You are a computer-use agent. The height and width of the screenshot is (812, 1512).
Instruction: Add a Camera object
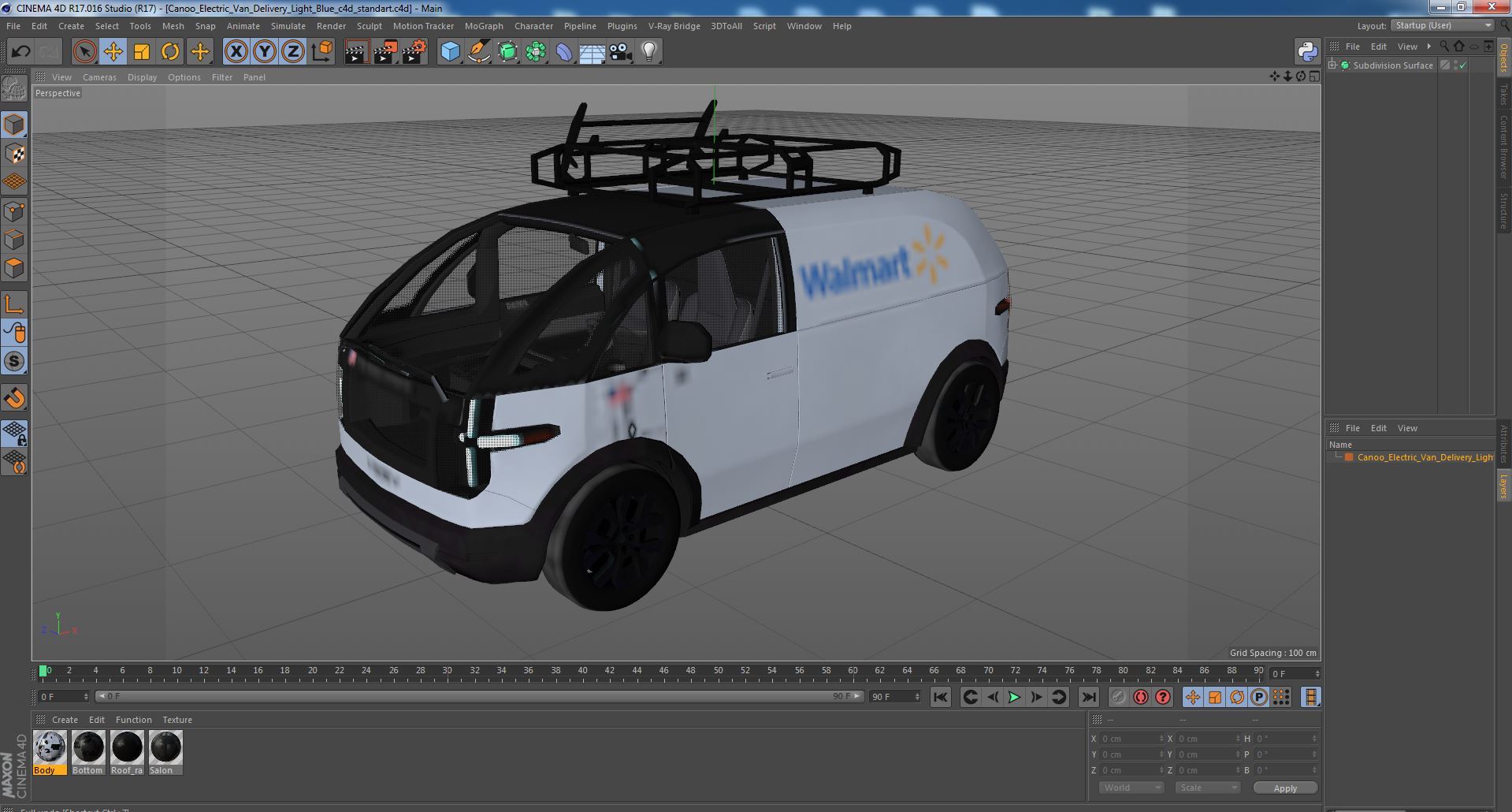[x=620, y=52]
